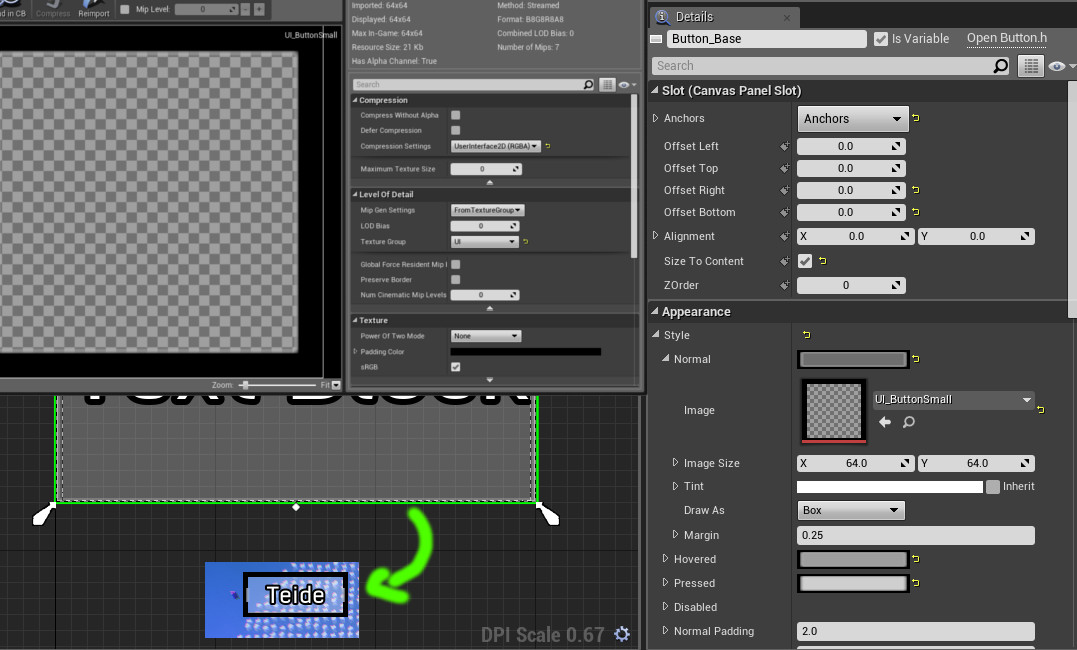Click the white Tint color swatch

click(889, 486)
